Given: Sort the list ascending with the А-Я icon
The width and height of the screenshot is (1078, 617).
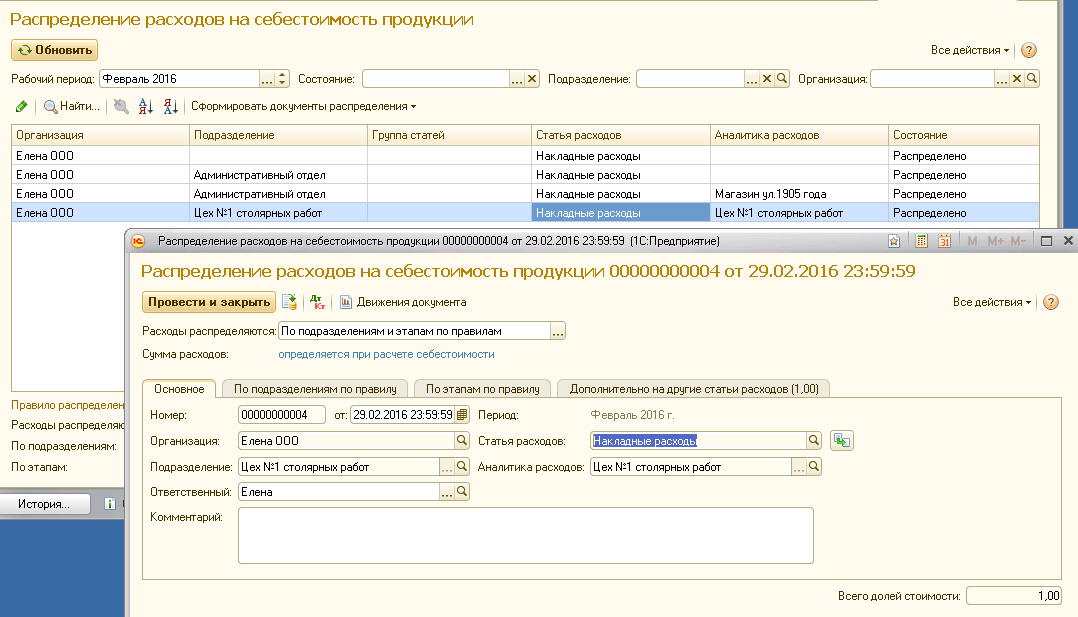Looking at the screenshot, I should [x=146, y=106].
